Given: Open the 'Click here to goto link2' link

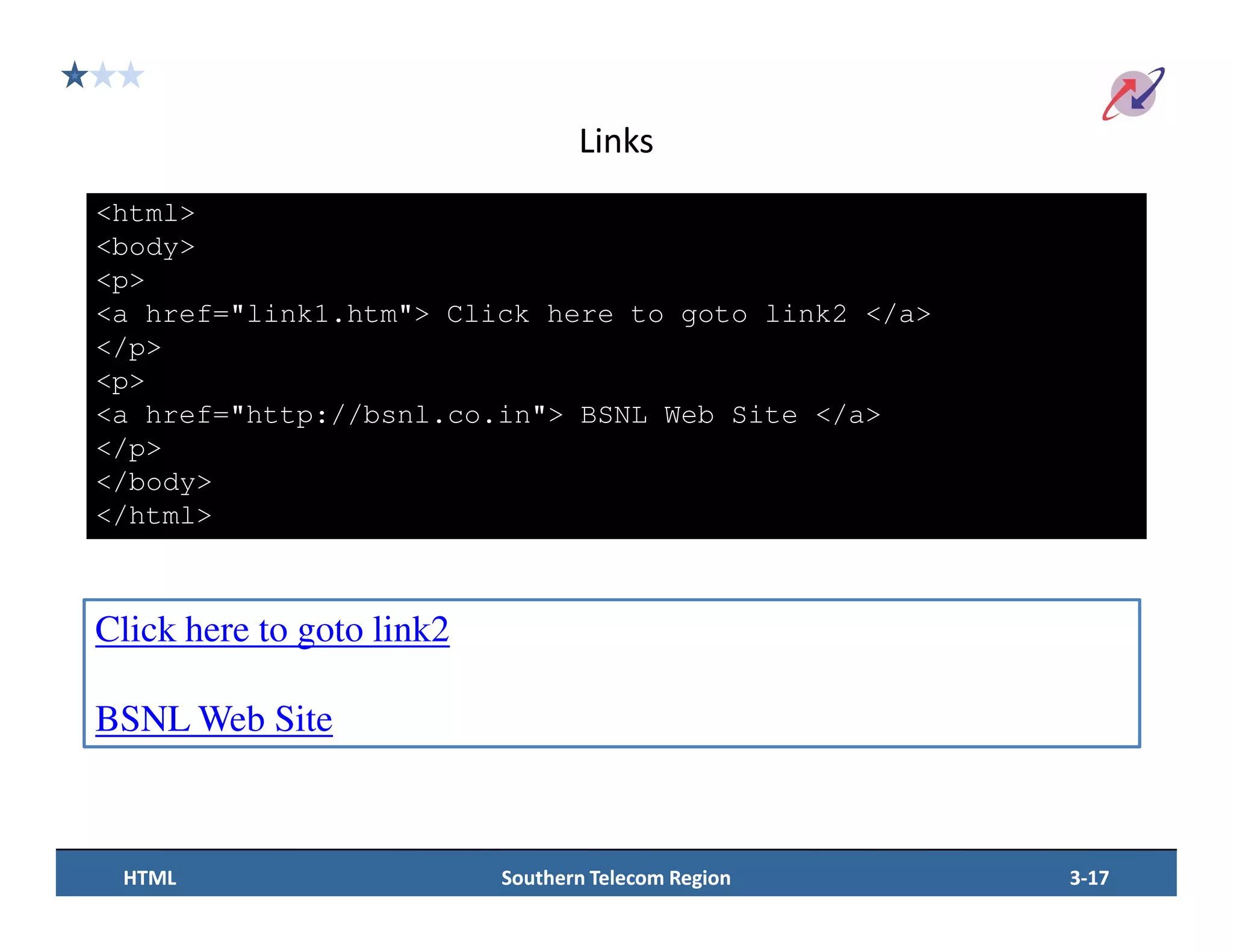Looking at the screenshot, I should (272, 630).
